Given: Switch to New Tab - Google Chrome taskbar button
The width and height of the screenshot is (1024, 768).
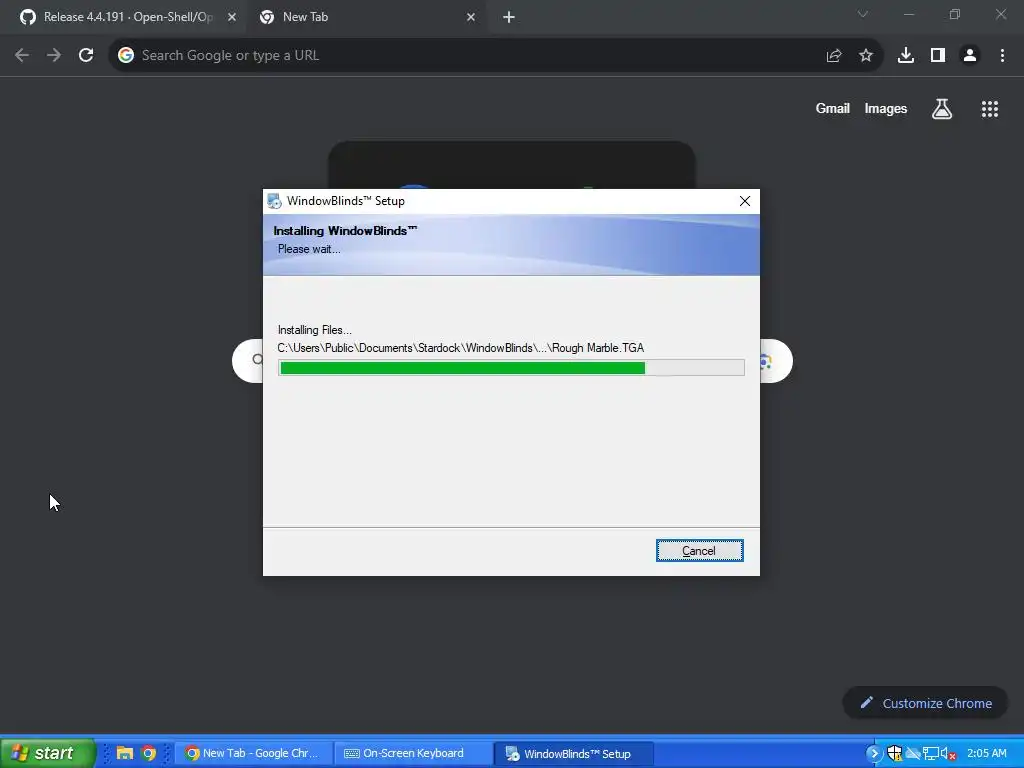Looking at the screenshot, I should point(254,753).
